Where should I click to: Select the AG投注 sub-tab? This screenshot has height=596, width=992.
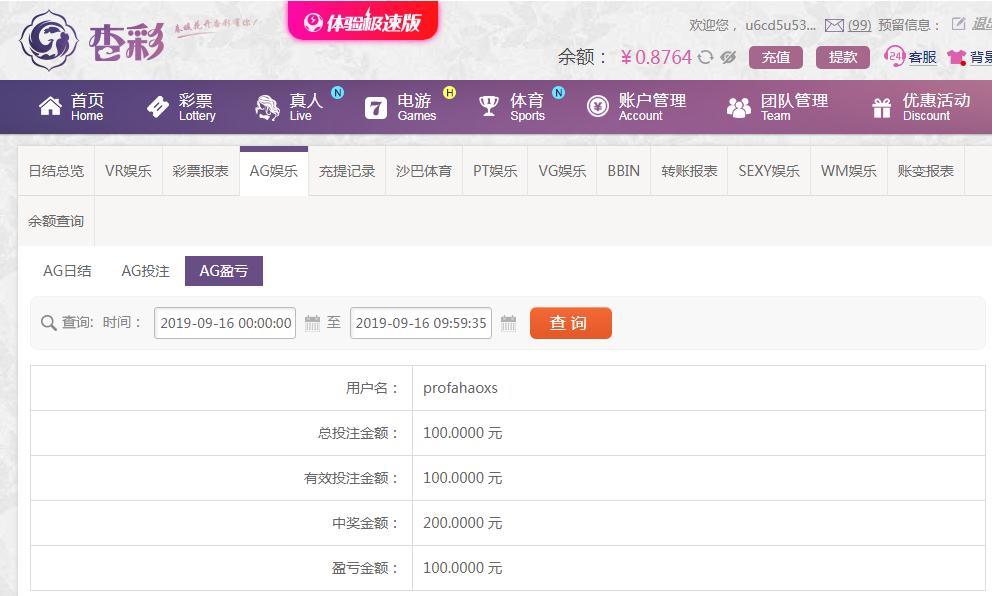click(146, 271)
